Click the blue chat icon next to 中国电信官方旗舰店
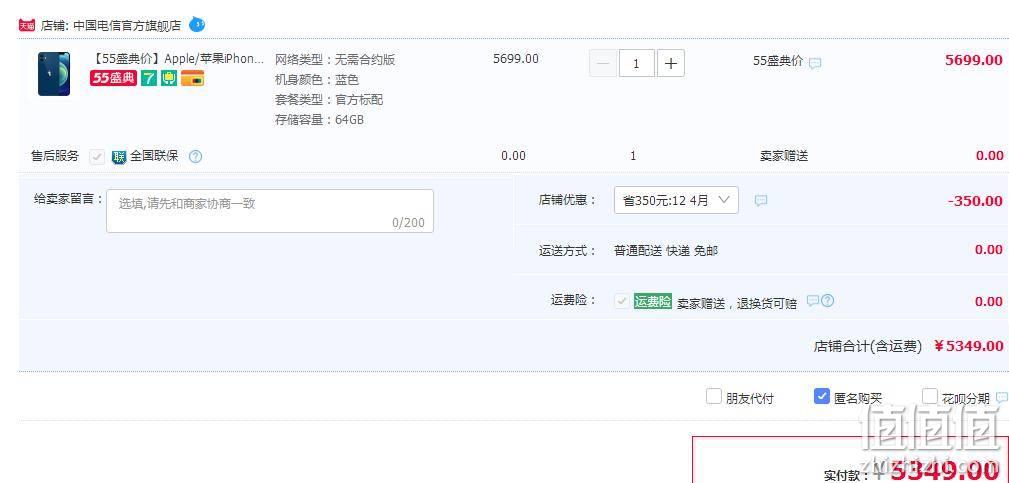1009x483 pixels. point(197,24)
